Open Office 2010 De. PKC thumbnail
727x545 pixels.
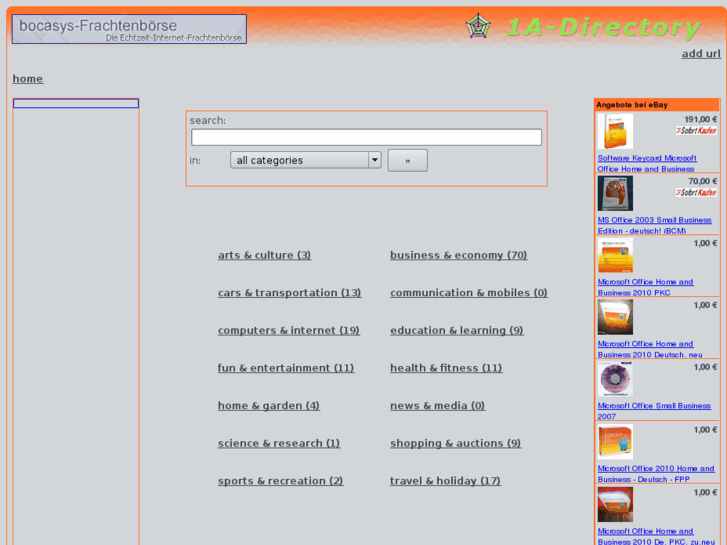point(615,504)
